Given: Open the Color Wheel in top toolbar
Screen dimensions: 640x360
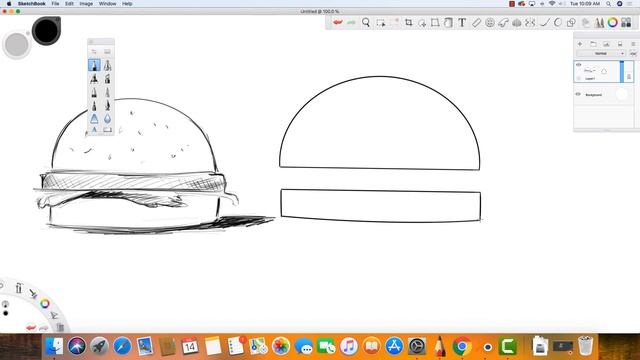Looking at the screenshot, I should pyautogui.click(x=612, y=22).
